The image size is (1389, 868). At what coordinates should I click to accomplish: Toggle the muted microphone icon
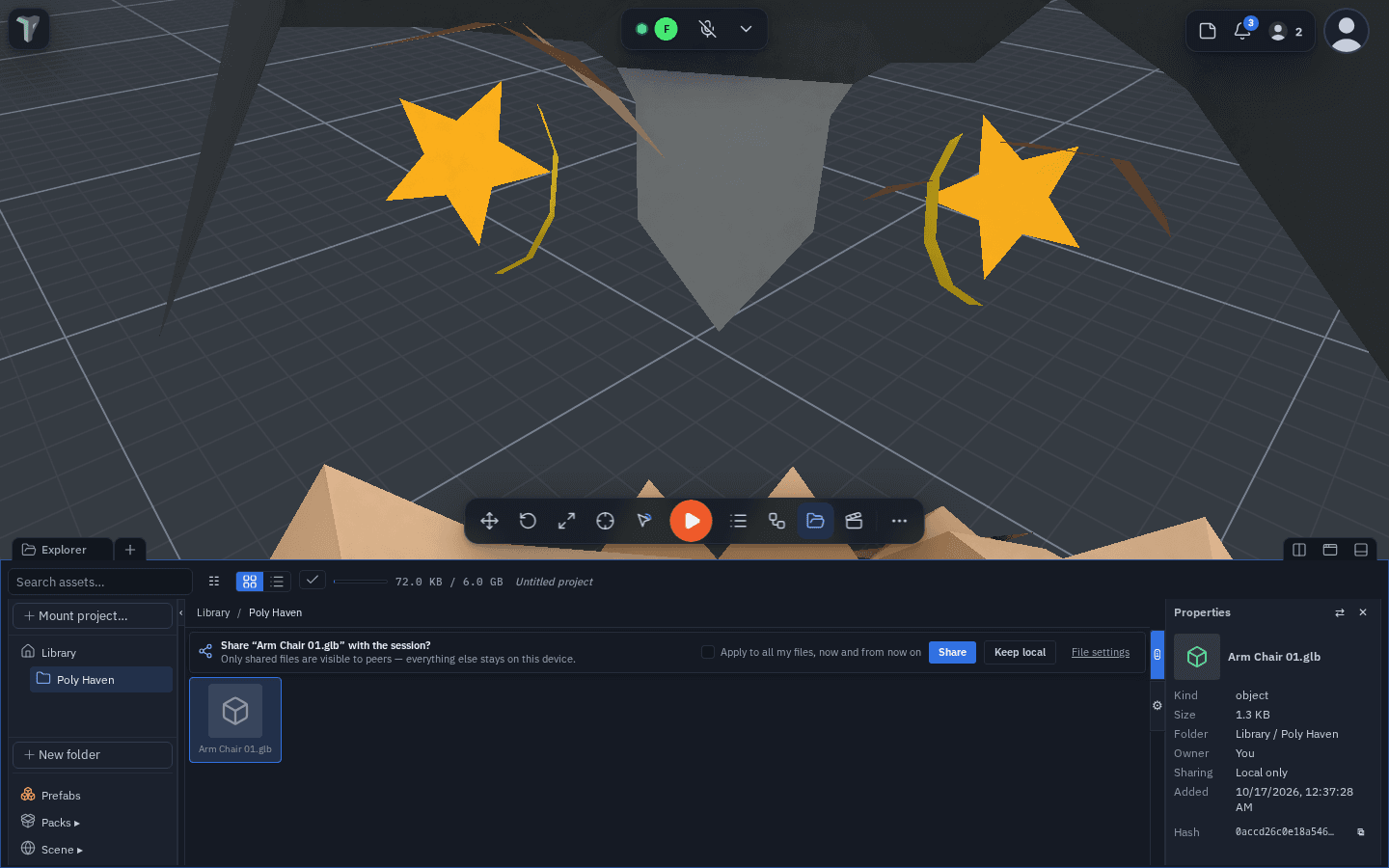coord(707,29)
